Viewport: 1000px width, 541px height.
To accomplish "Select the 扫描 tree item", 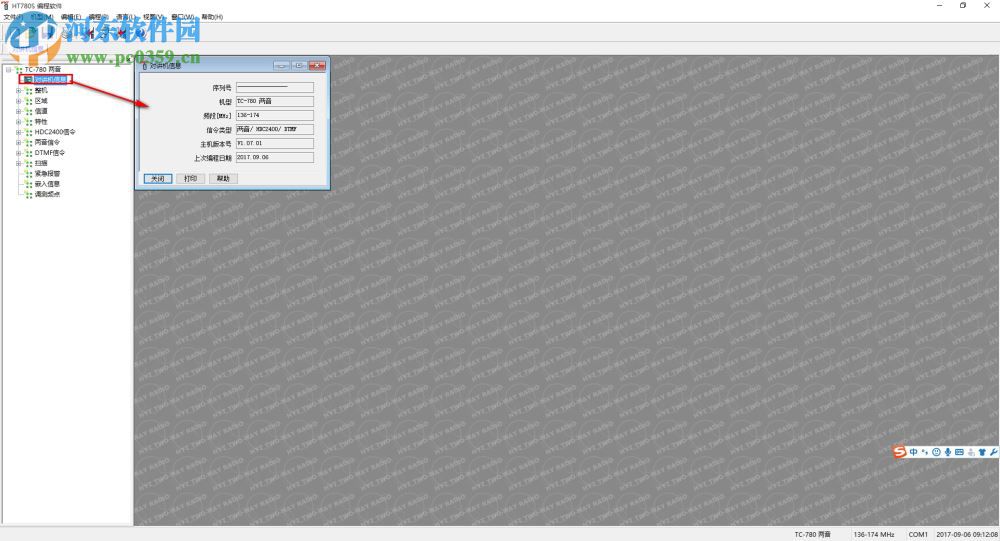I will [x=41, y=163].
